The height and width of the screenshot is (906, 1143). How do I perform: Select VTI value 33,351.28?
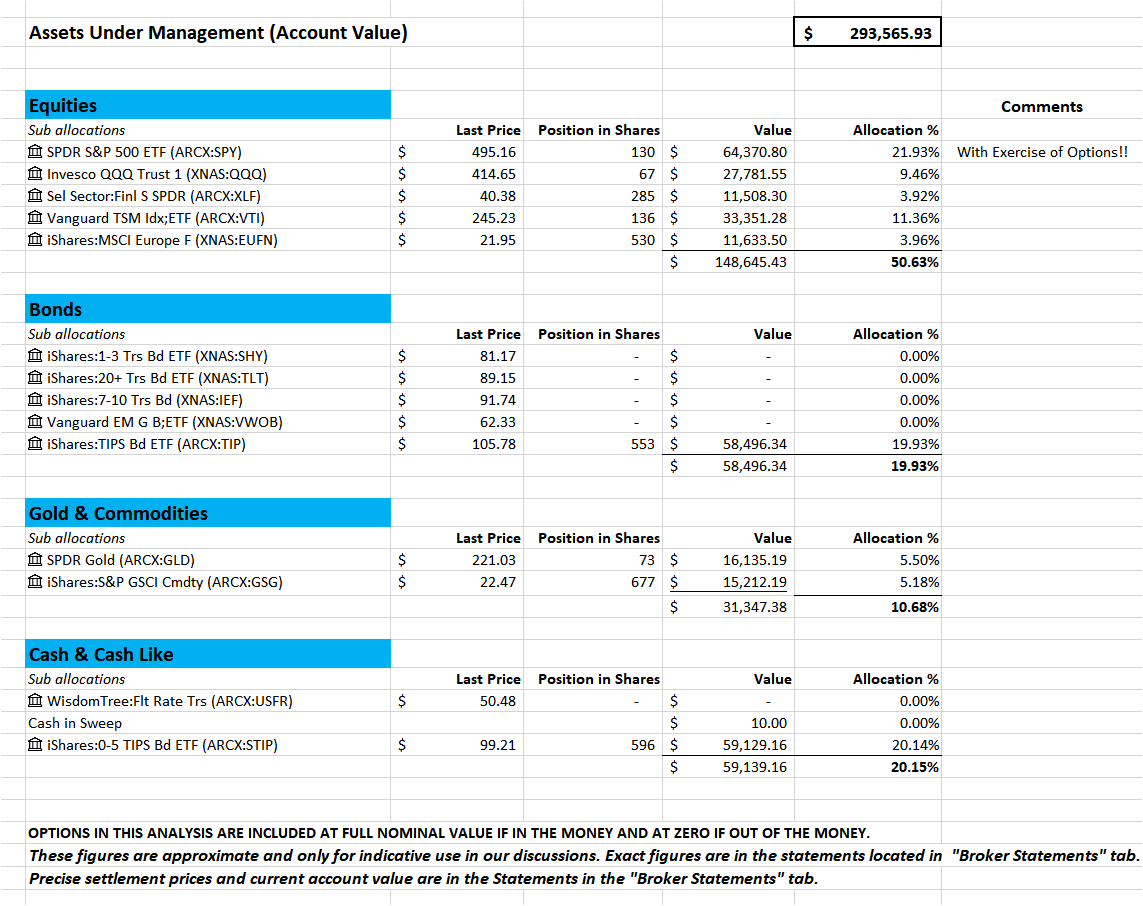click(x=754, y=218)
